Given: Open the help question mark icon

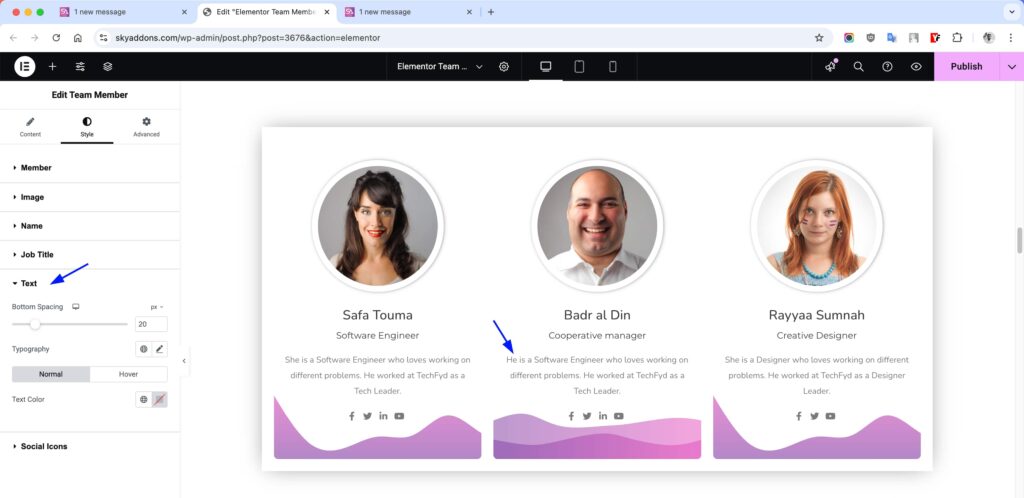Looking at the screenshot, I should pos(888,67).
